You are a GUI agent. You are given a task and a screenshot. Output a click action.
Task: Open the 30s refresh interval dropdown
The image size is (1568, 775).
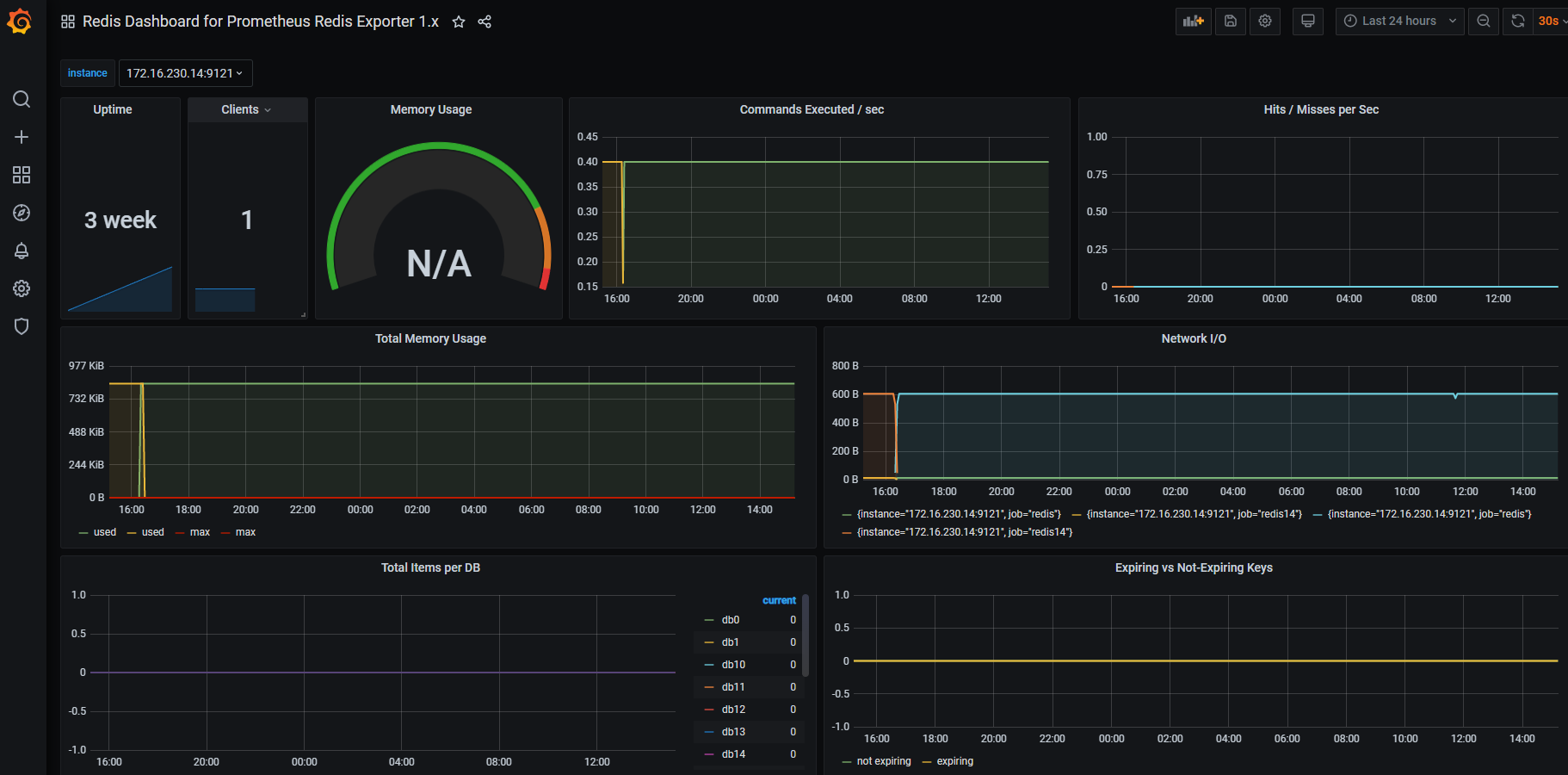(1552, 22)
